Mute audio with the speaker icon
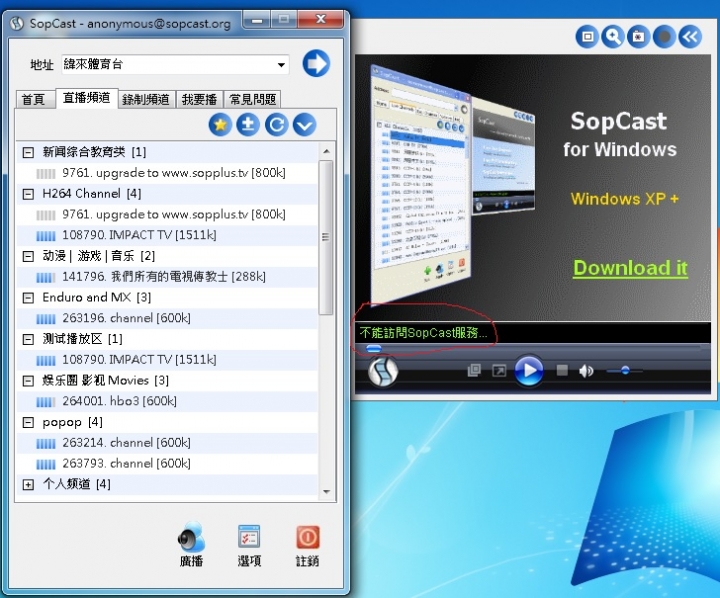The height and width of the screenshot is (598, 720). coord(586,371)
